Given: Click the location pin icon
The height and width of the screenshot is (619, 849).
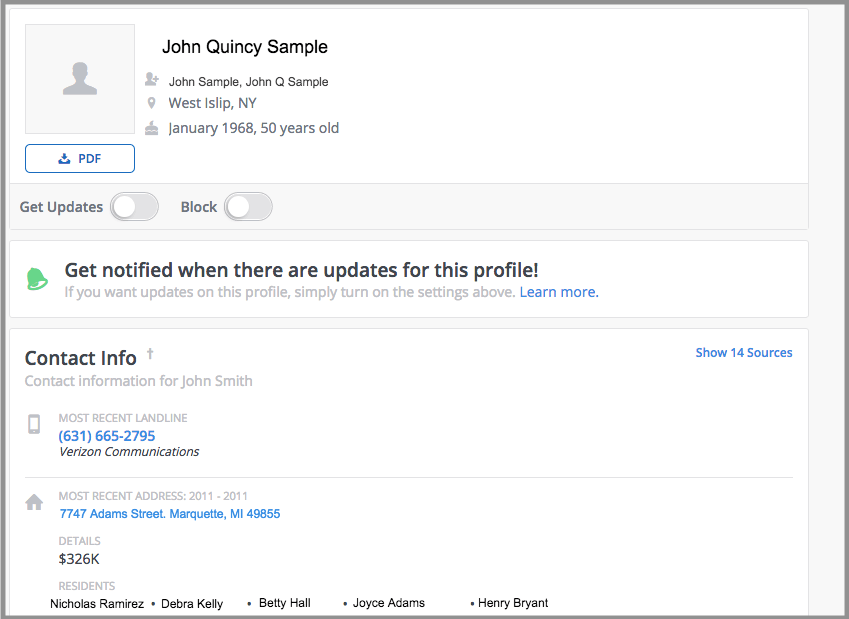Looking at the screenshot, I should tap(152, 103).
